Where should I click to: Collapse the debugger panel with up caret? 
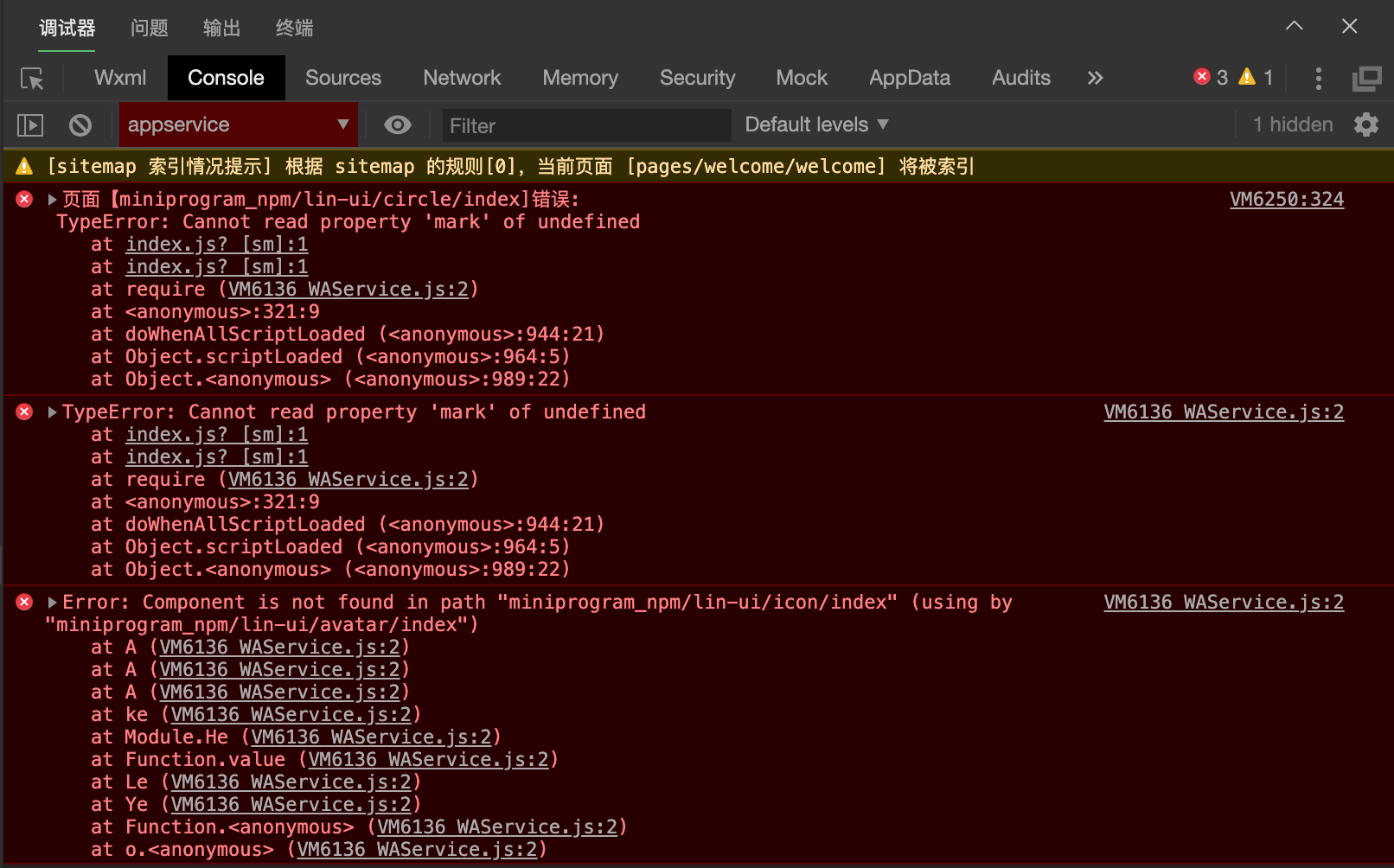[x=1295, y=26]
